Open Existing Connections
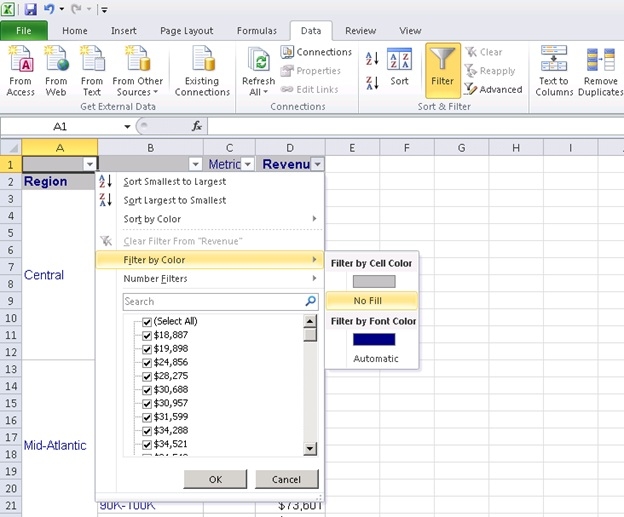Image resolution: width=624 pixels, height=517 pixels. pyautogui.click(x=202, y=60)
